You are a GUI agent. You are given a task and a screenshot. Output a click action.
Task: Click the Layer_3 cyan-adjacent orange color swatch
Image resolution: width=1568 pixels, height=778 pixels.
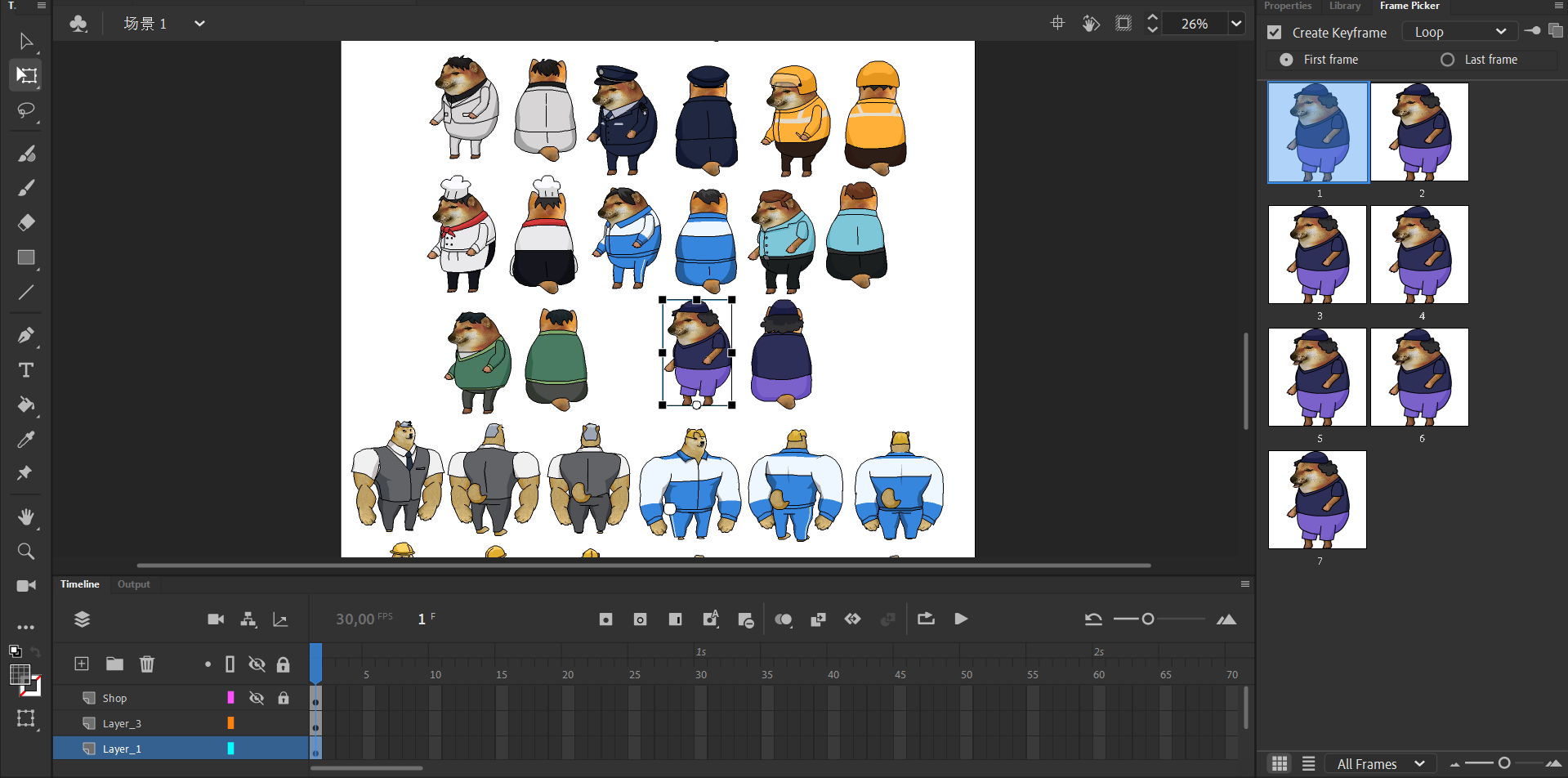(230, 723)
